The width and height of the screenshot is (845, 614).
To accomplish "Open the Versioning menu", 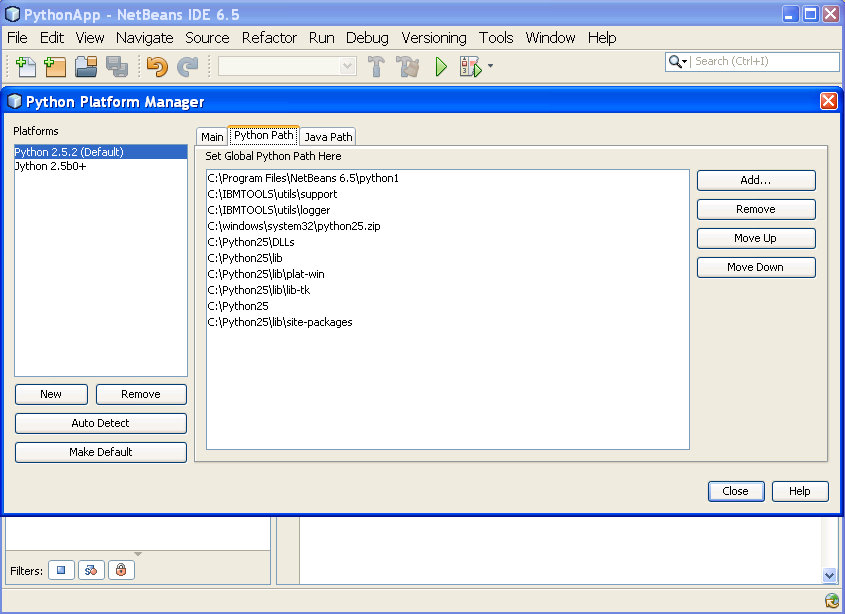I will click(x=434, y=38).
